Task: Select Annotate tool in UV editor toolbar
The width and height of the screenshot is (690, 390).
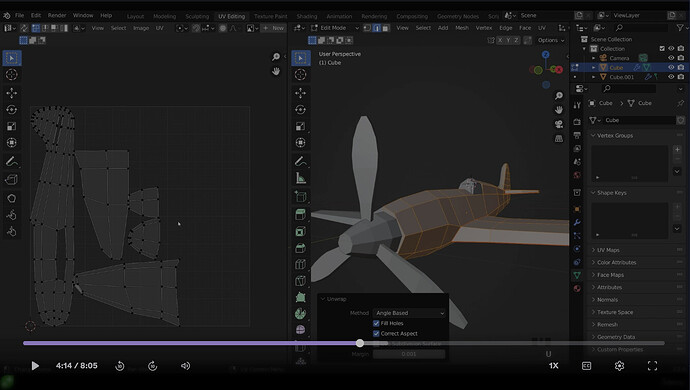Action: [12, 162]
